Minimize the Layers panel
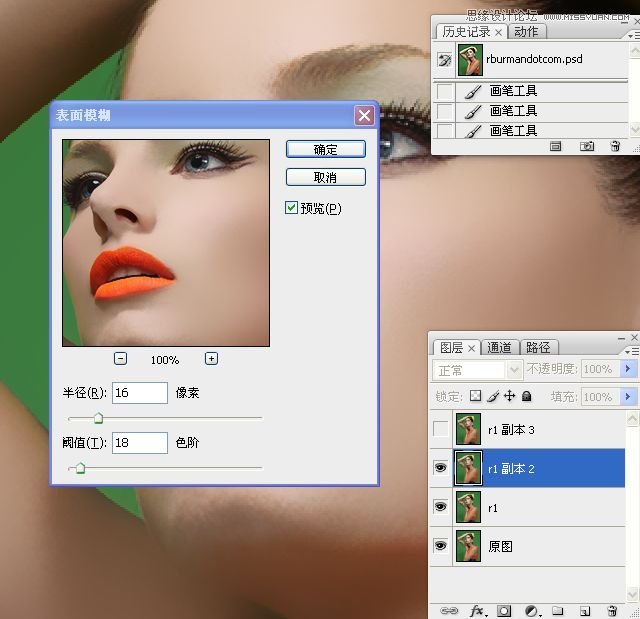The width and height of the screenshot is (640, 619). [621, 338]
